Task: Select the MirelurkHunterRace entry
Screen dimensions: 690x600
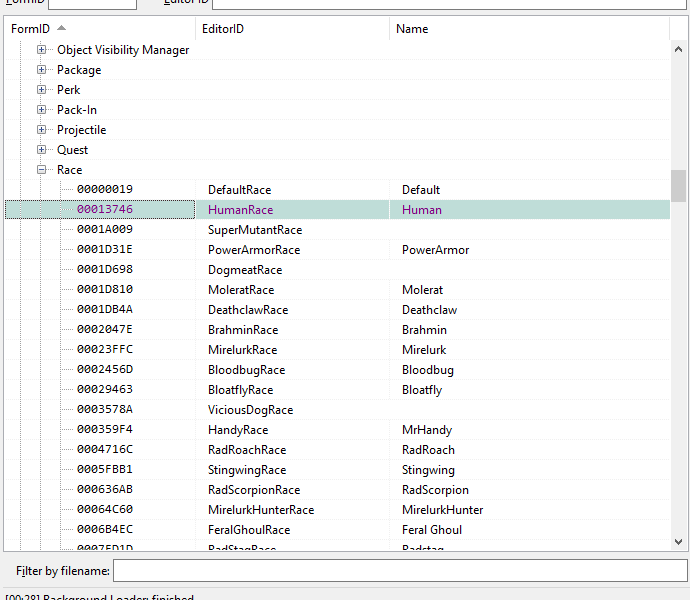Action: (x=261, y=510)
